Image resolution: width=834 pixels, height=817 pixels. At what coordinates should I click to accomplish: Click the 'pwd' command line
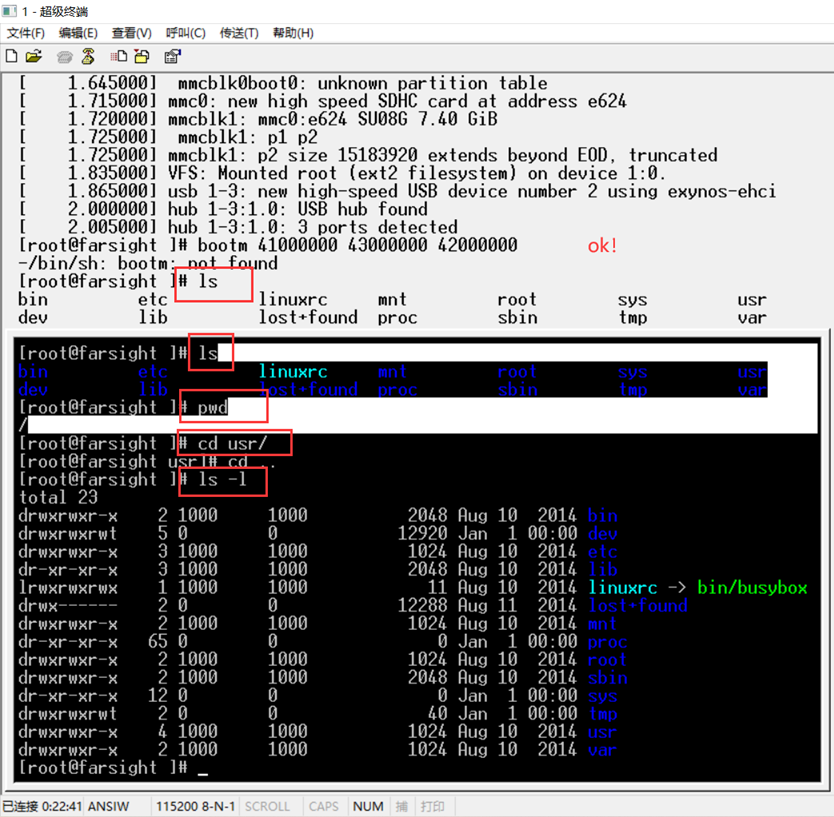123,407
